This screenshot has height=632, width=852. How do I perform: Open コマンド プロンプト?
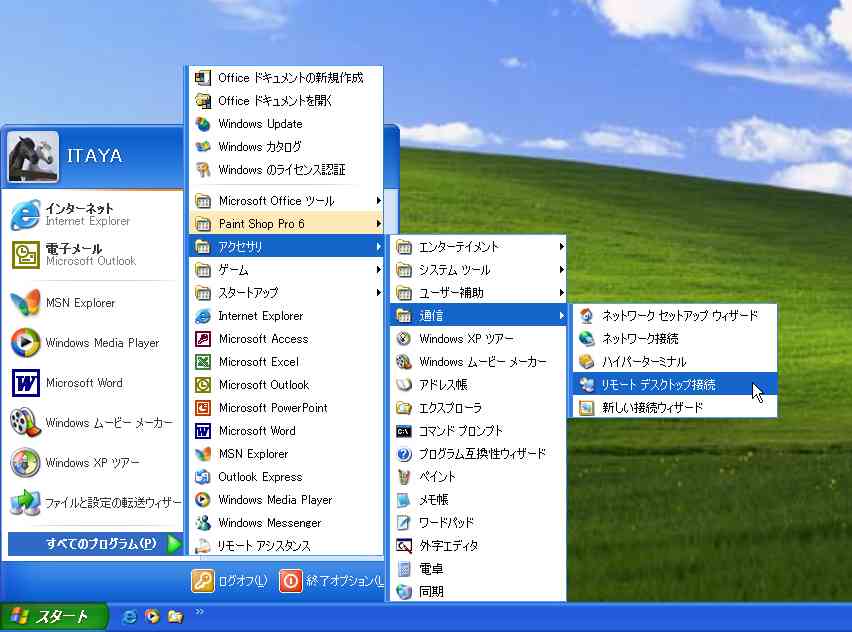tap(478, 431)
